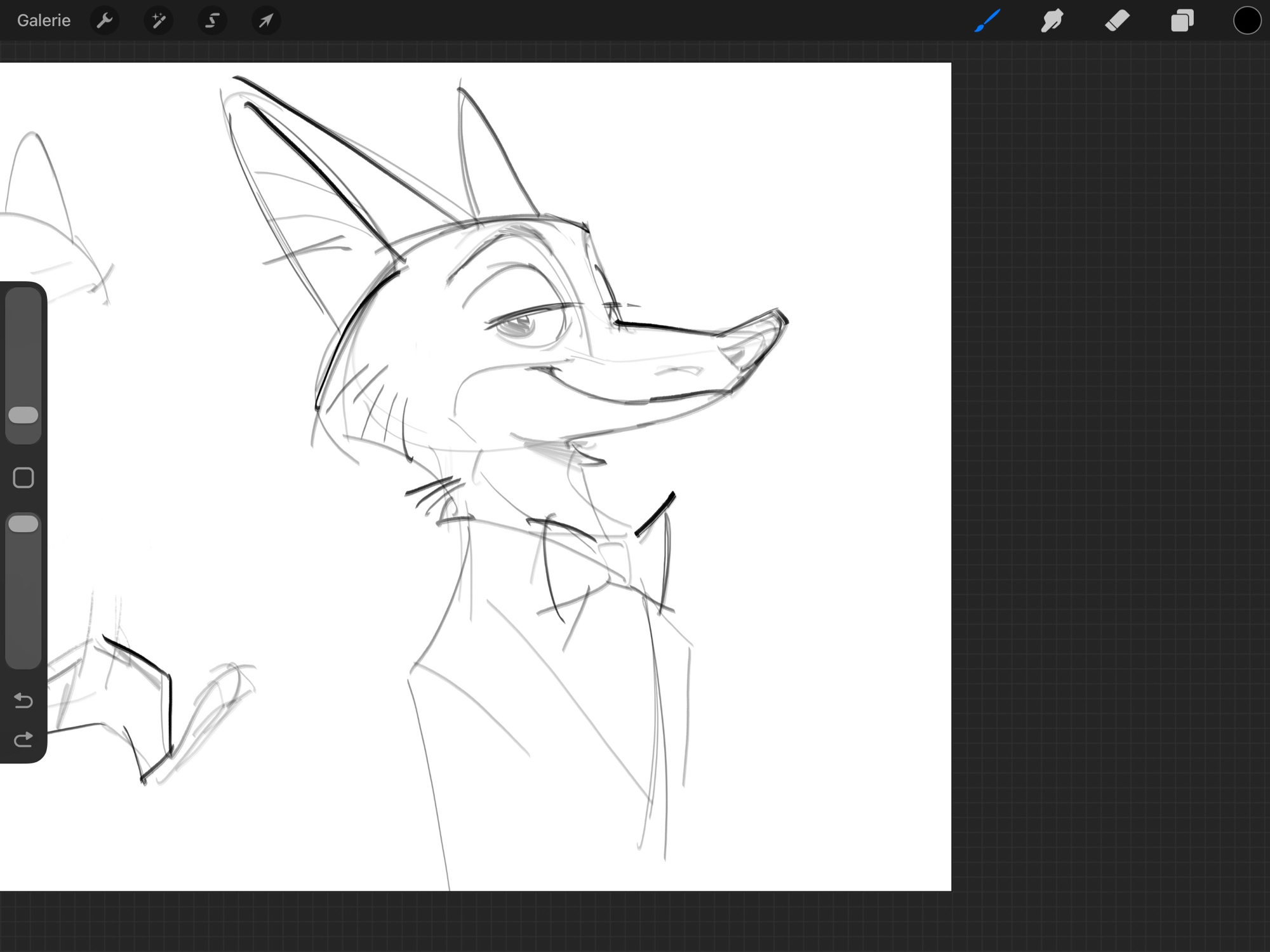Return to the gallery via Galerie button

pyautogui.click(x=43, y=20)
